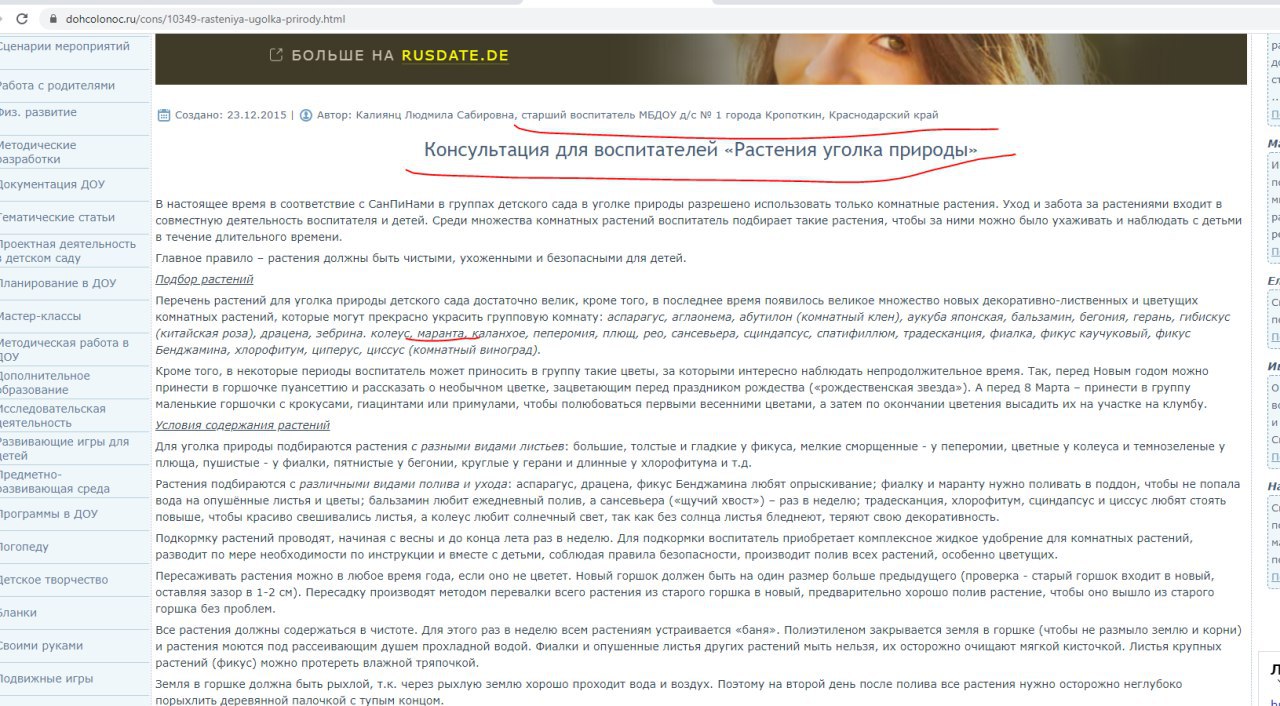Open the Бланки sidebar link
This screenshot has width=1280, height=706.
(19, 613)
